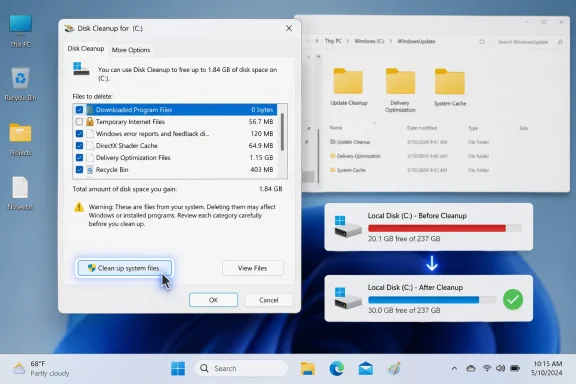Click the '1.15 GB' size value in the files list
This screenshot has width=576, height=384.
click(x=261, y=158)
